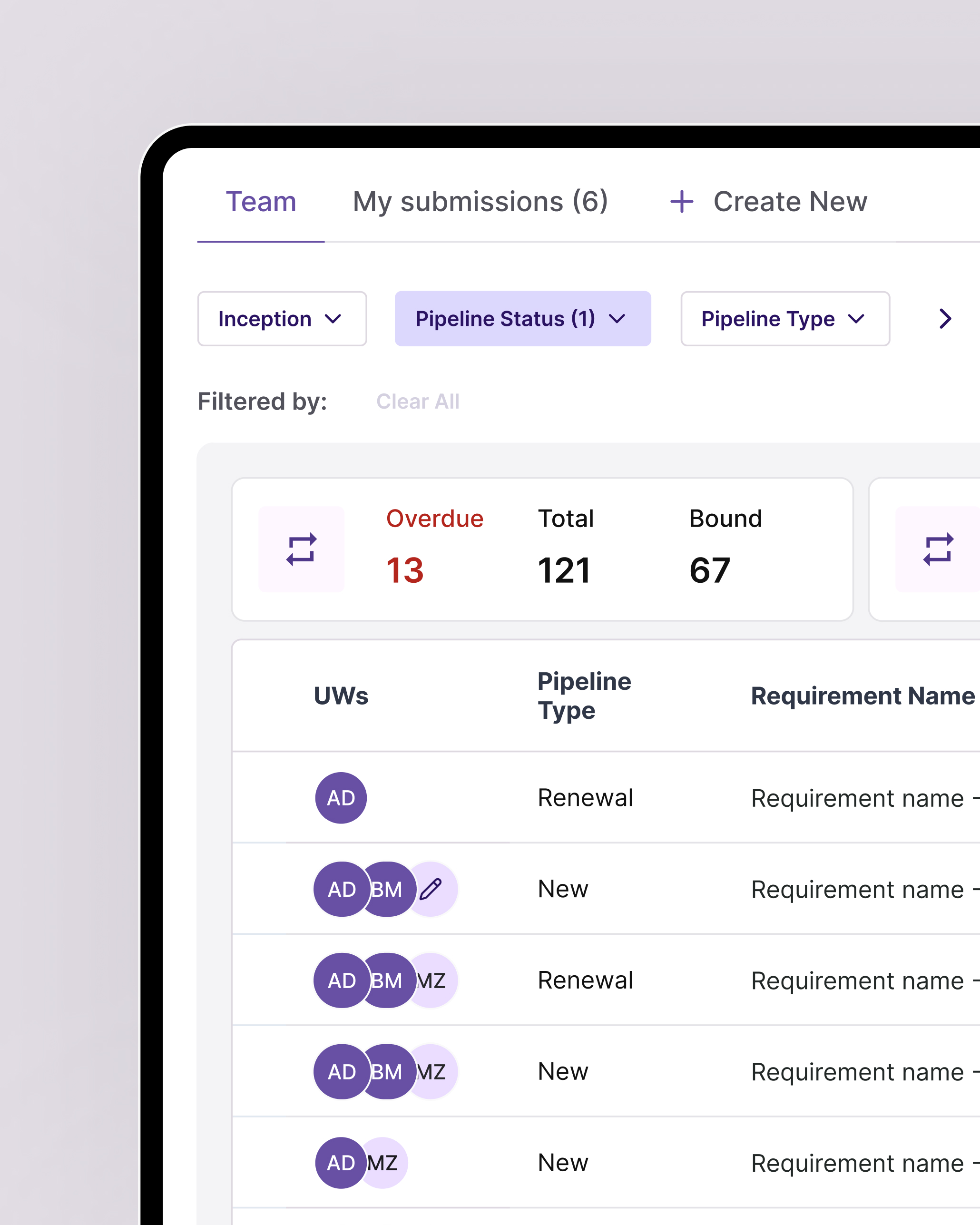Switch to the Team tab
Screen dimensions: 980x1225
point(261,202)
